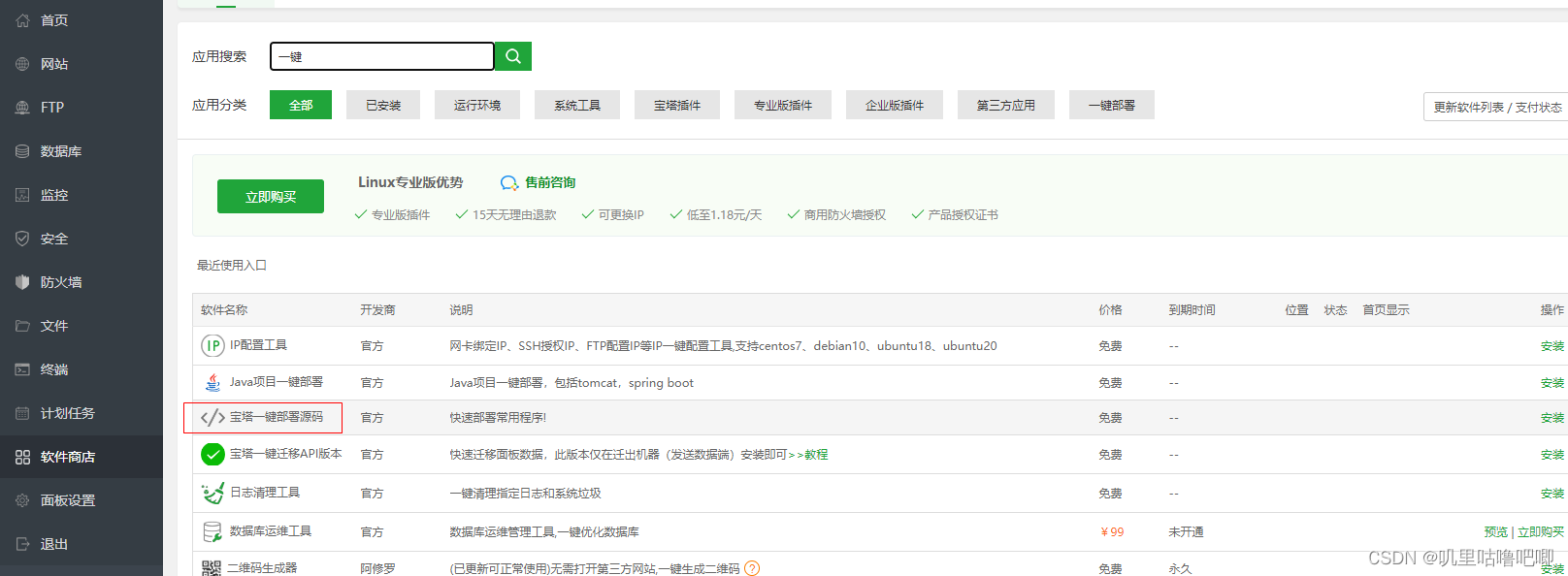Select the 专业版插件 category tab
1568x576 pixels.
783,105
